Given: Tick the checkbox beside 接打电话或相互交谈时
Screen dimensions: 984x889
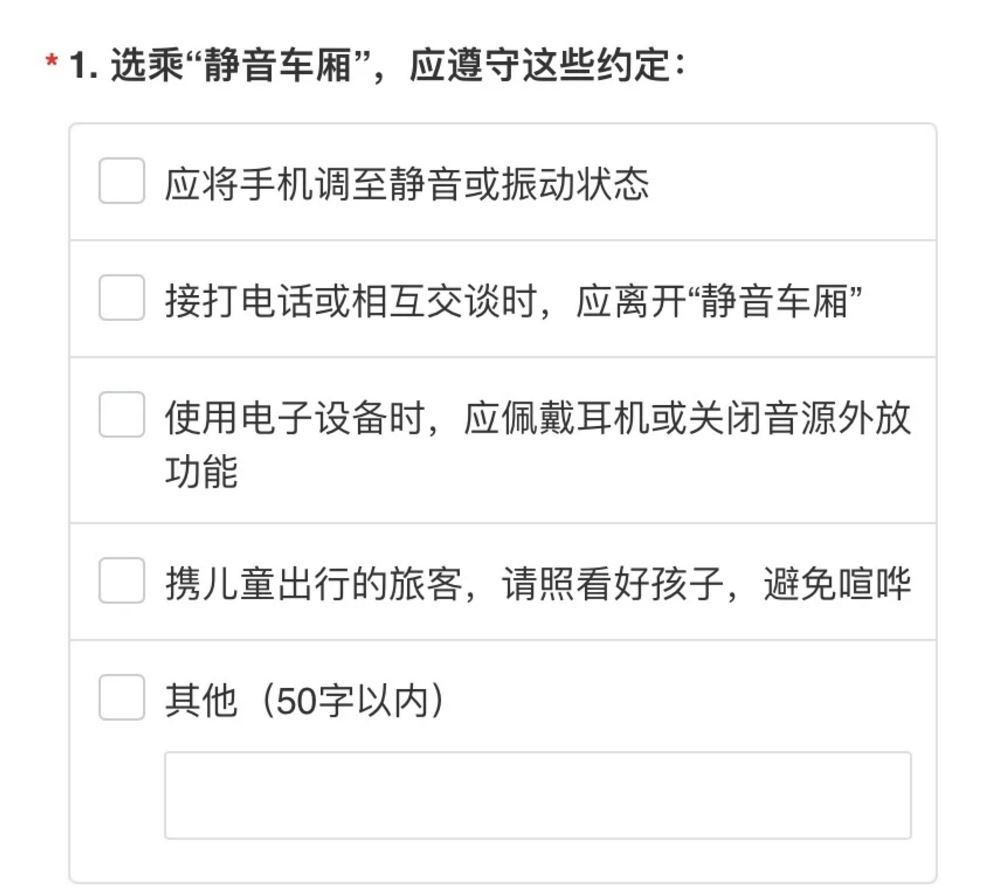Looking at the screenshot, I should pos(122,298).
